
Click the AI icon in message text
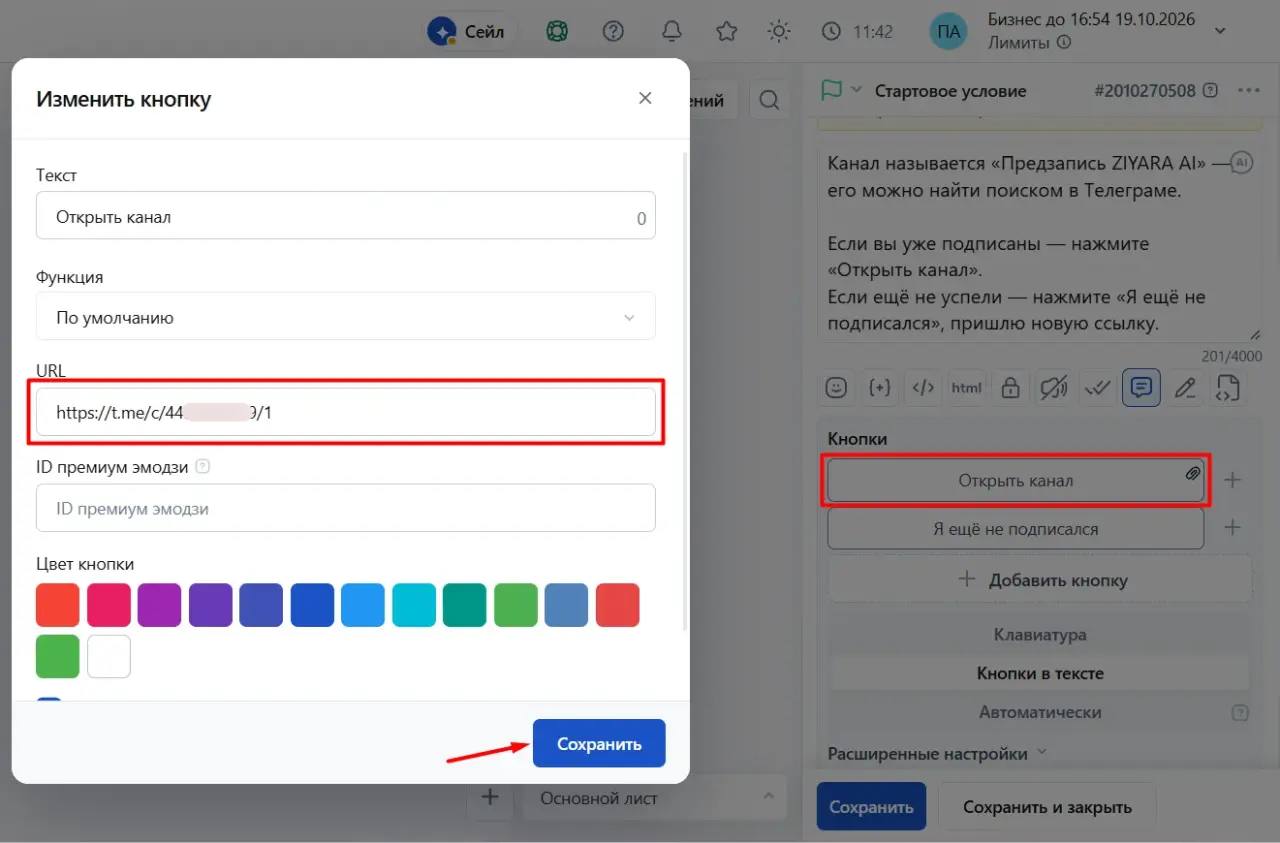1240,162
